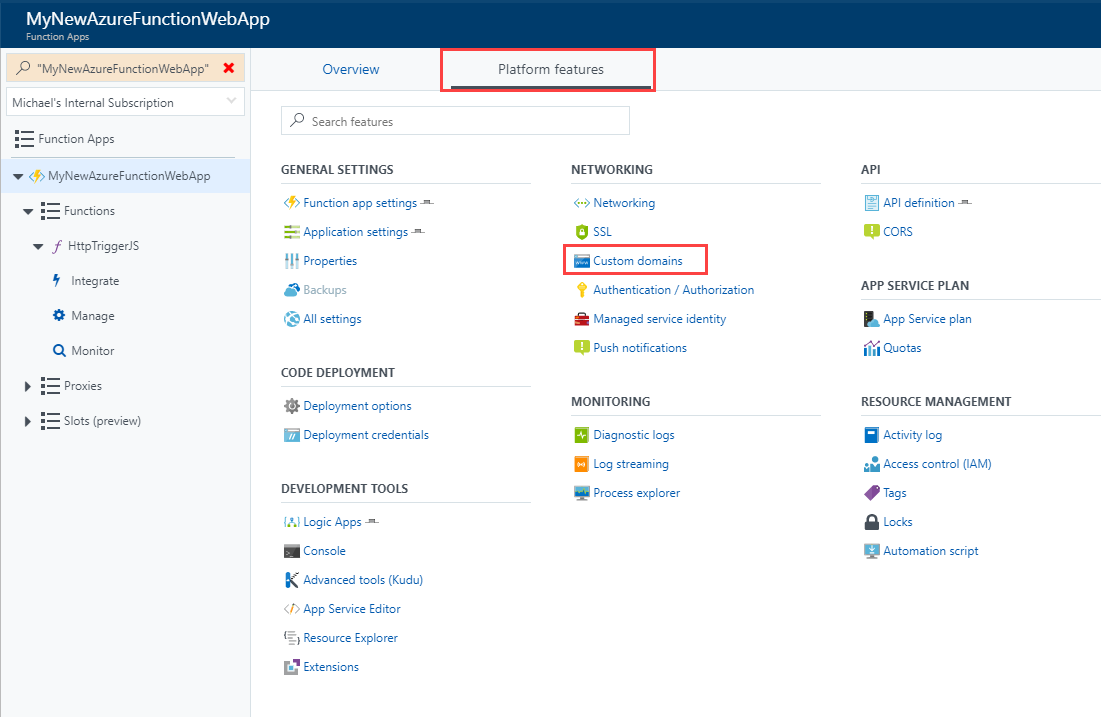Image resolution: width=1101 pixels, height=717 pixels.
Task: Expand the Proxies tree node
Action: pos(28,386)
